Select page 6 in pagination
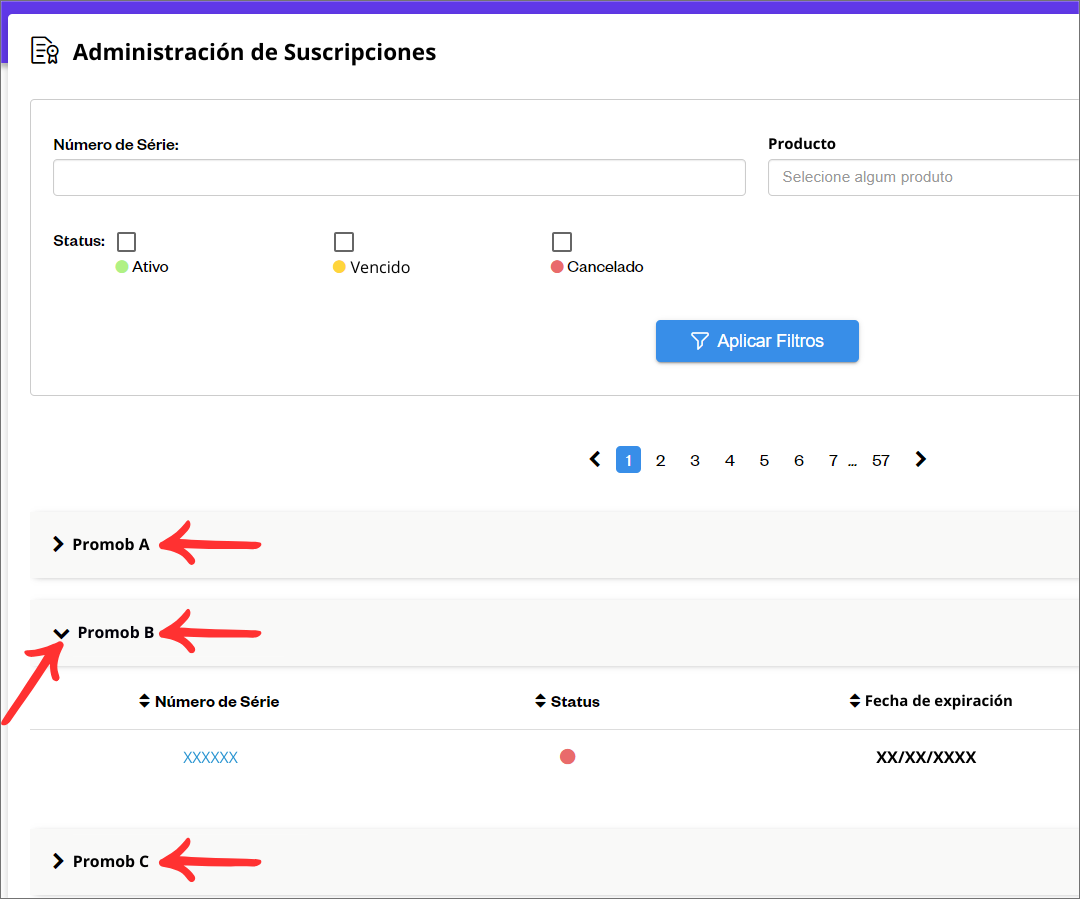Viewport: 1080px width, 899px height. tap(798, 460)
